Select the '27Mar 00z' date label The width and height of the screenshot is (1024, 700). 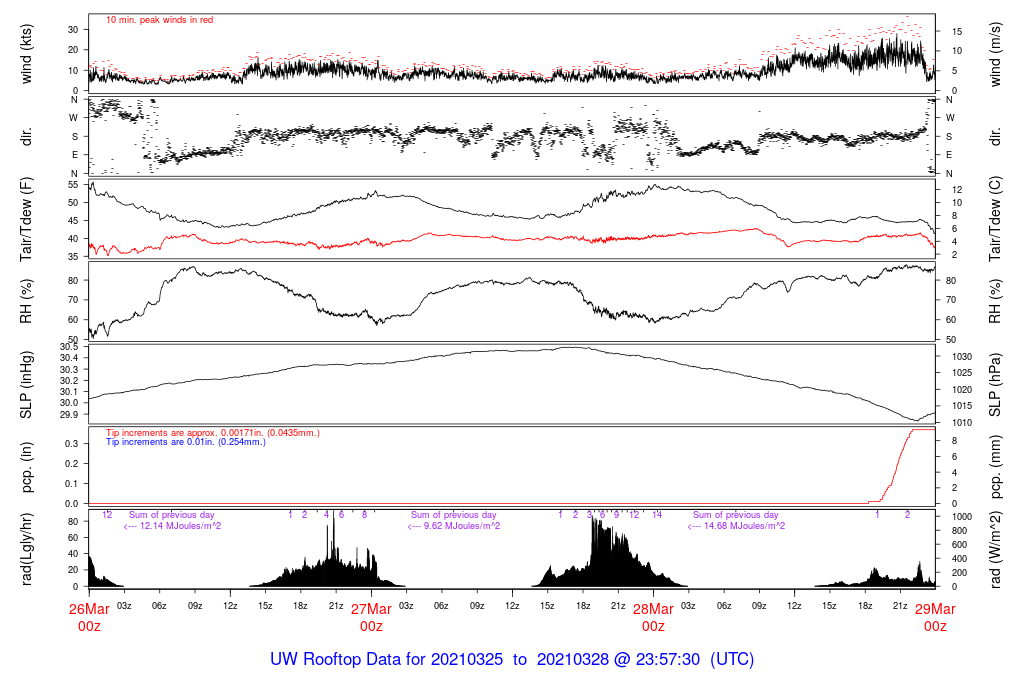pos(371,618)
